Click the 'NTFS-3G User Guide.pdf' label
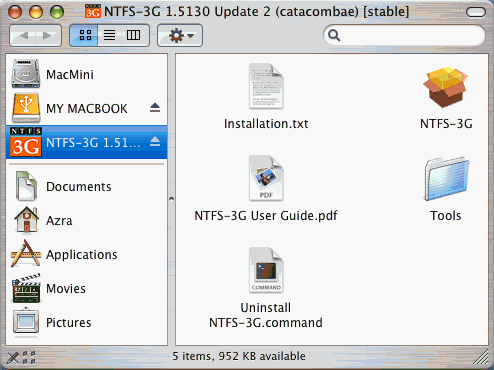 click(266, 216)
